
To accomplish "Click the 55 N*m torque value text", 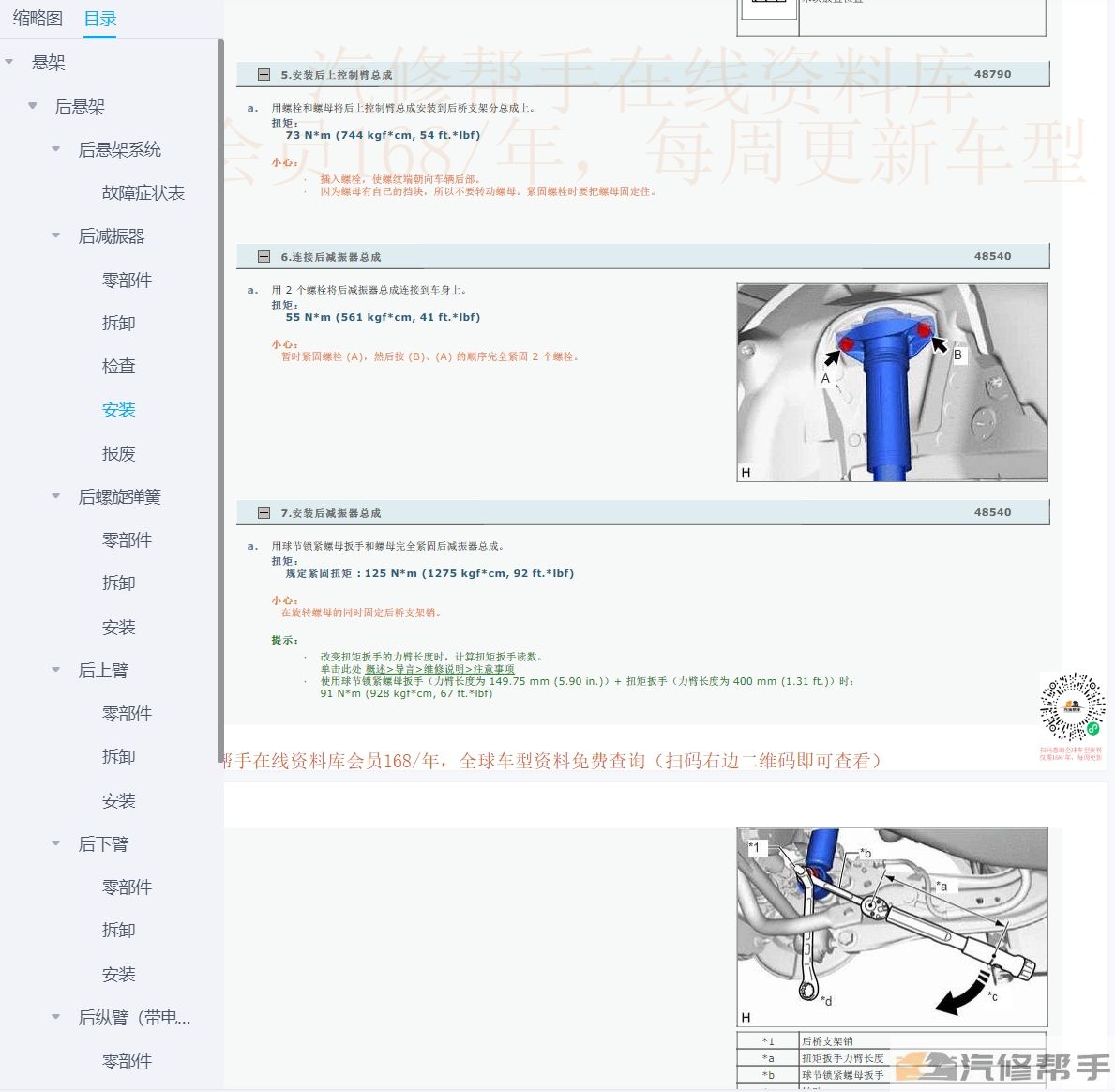I will (x=383, y=317).
